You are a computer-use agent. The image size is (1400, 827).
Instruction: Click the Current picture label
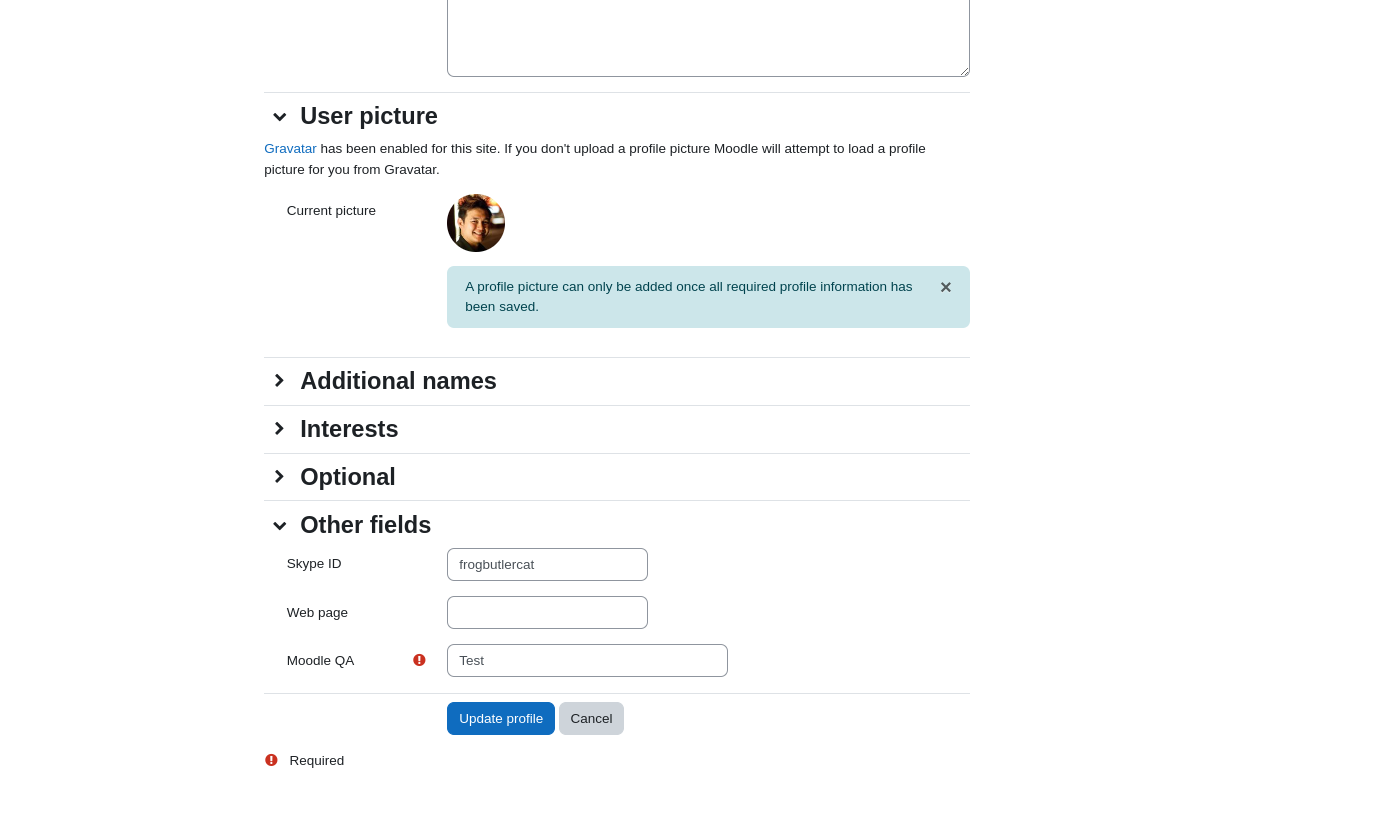tap(331, 210)
